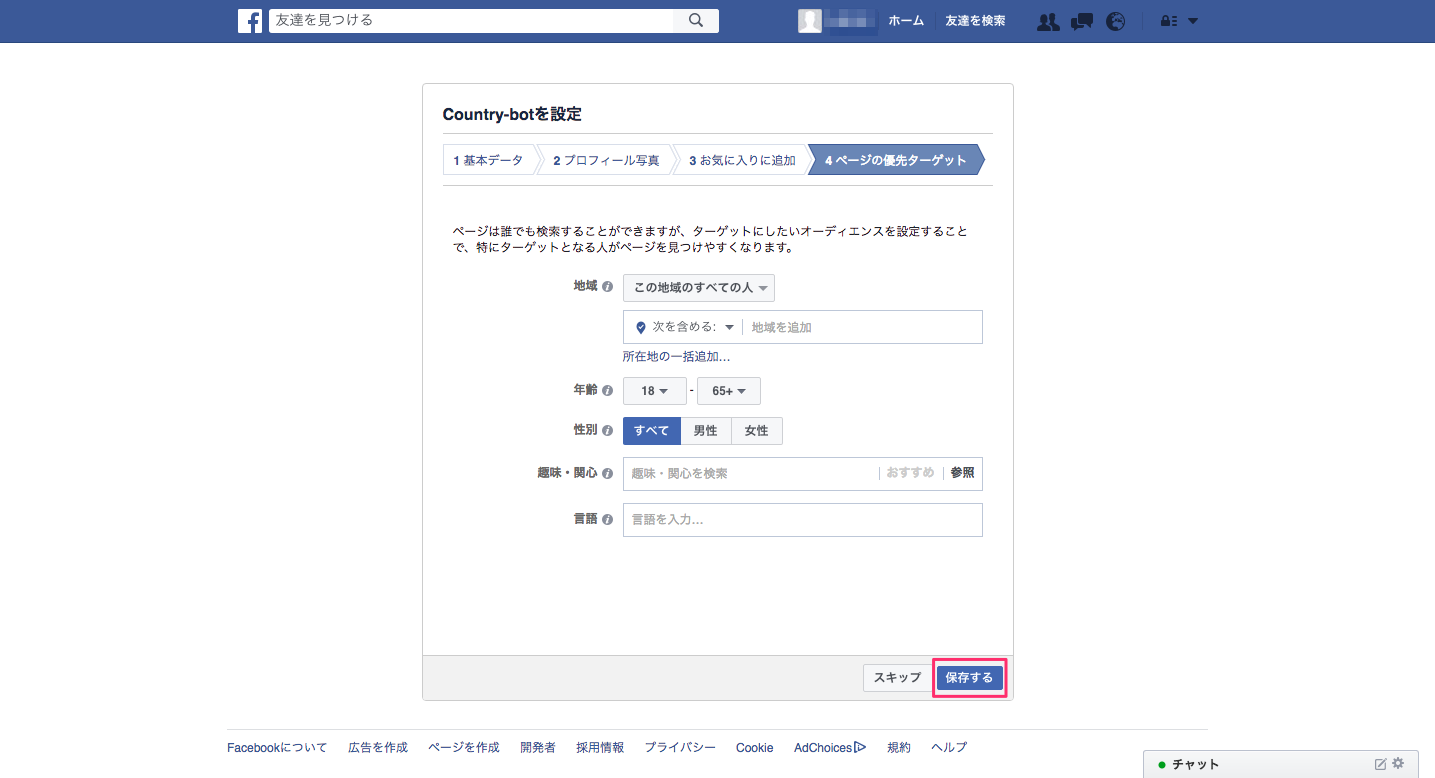Image resolution: width=1435 pixels, height=778 pixels.
Task: Click the info icon next to 地域
Action: coord(607,287)
